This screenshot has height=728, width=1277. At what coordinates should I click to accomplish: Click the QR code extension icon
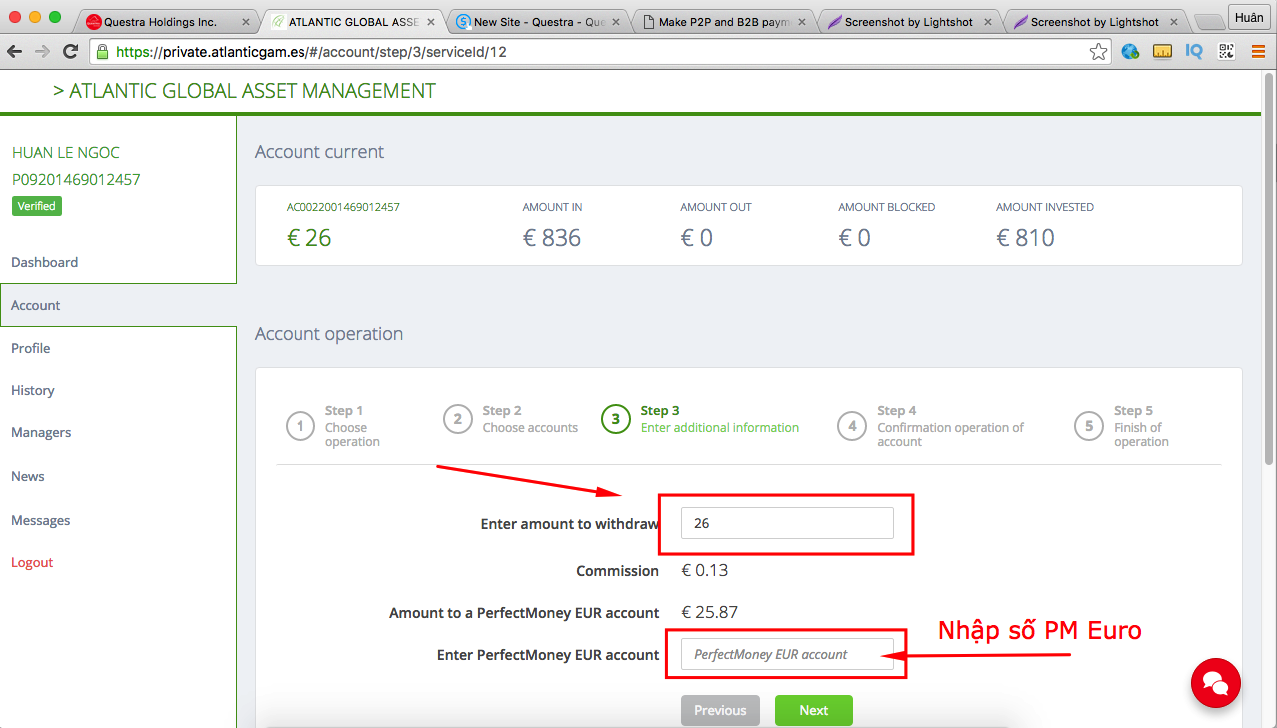[x=1226, y=52]
